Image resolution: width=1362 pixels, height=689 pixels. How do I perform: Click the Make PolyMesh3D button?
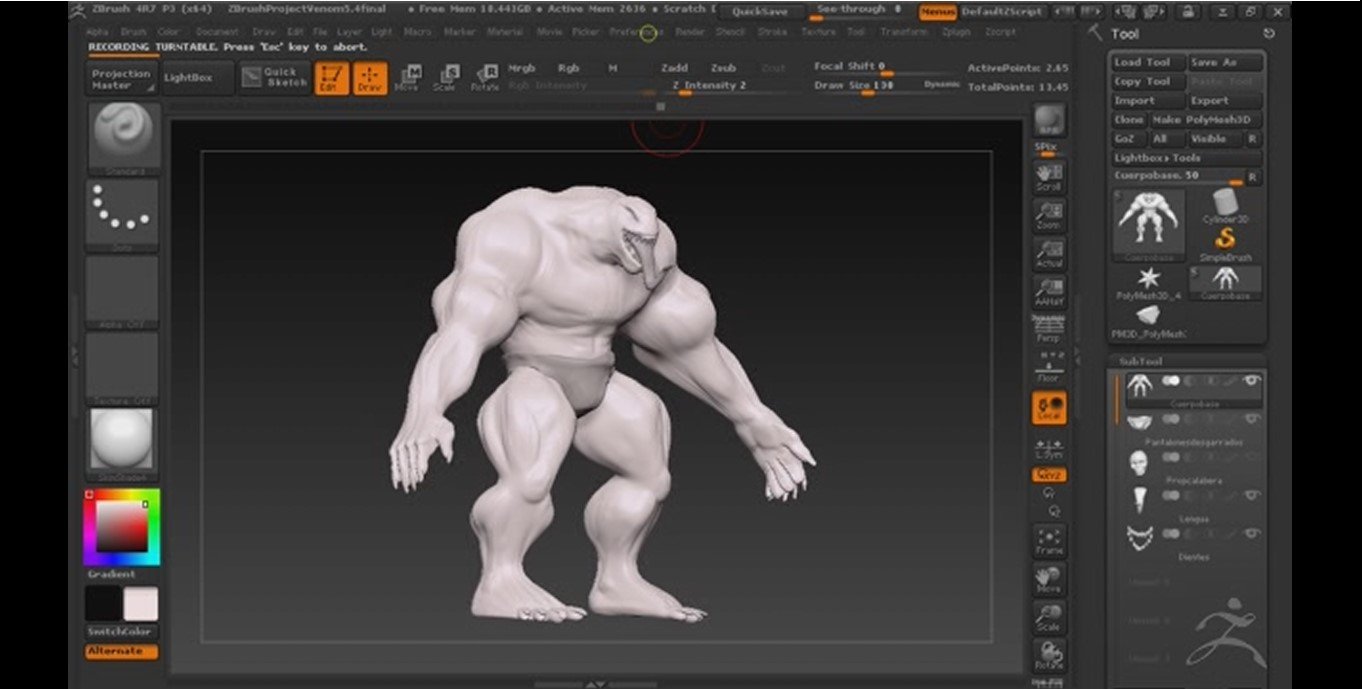1206,120
